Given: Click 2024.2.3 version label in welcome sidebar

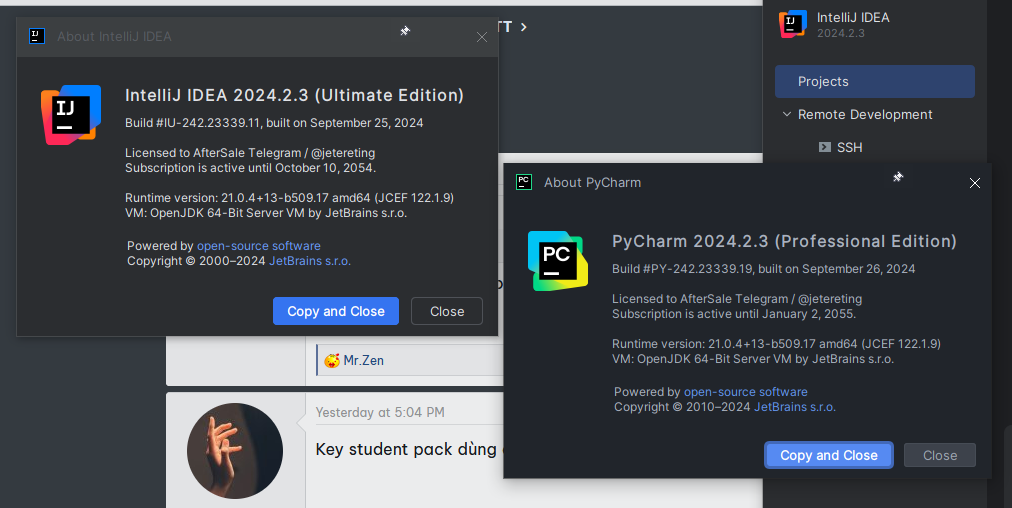Looking at the screenshot, I should click(x=840, y=33).
